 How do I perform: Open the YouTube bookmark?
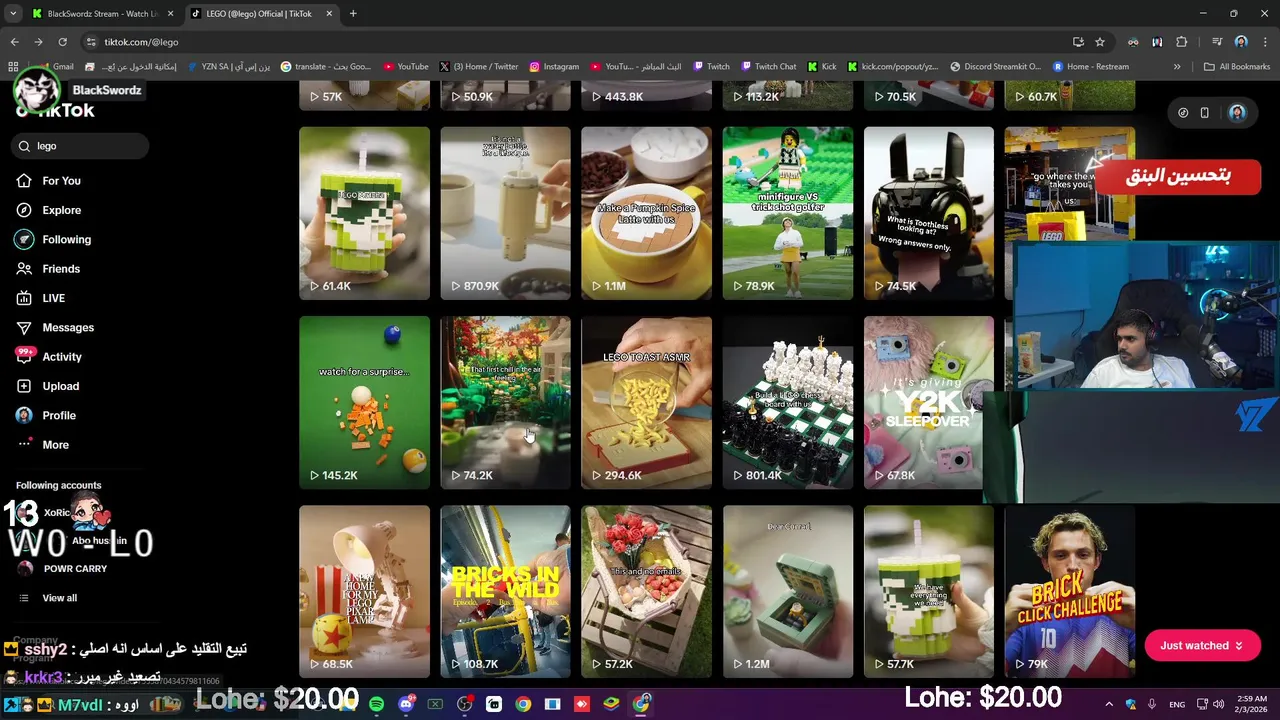pyautogui.click(x=405, y=67)
